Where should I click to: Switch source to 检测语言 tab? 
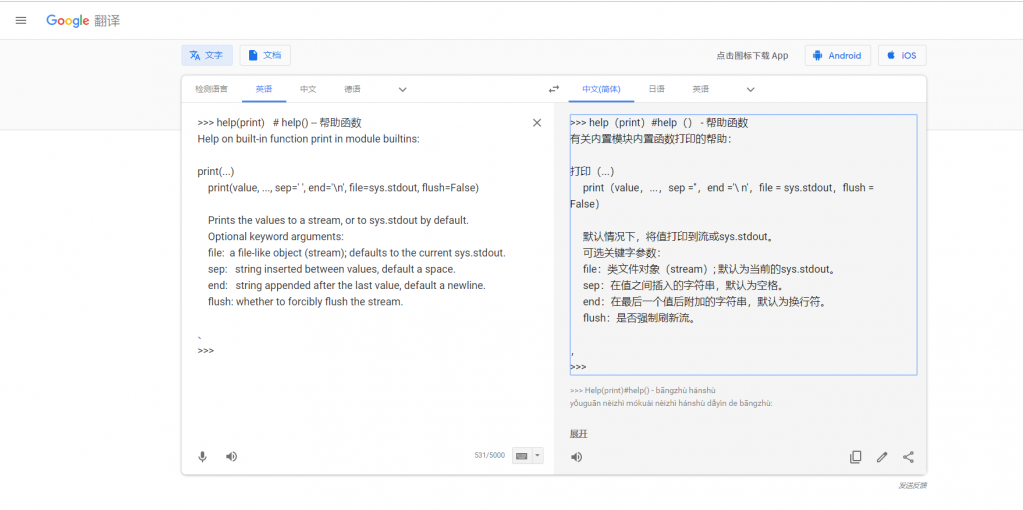tap(211, 89)
